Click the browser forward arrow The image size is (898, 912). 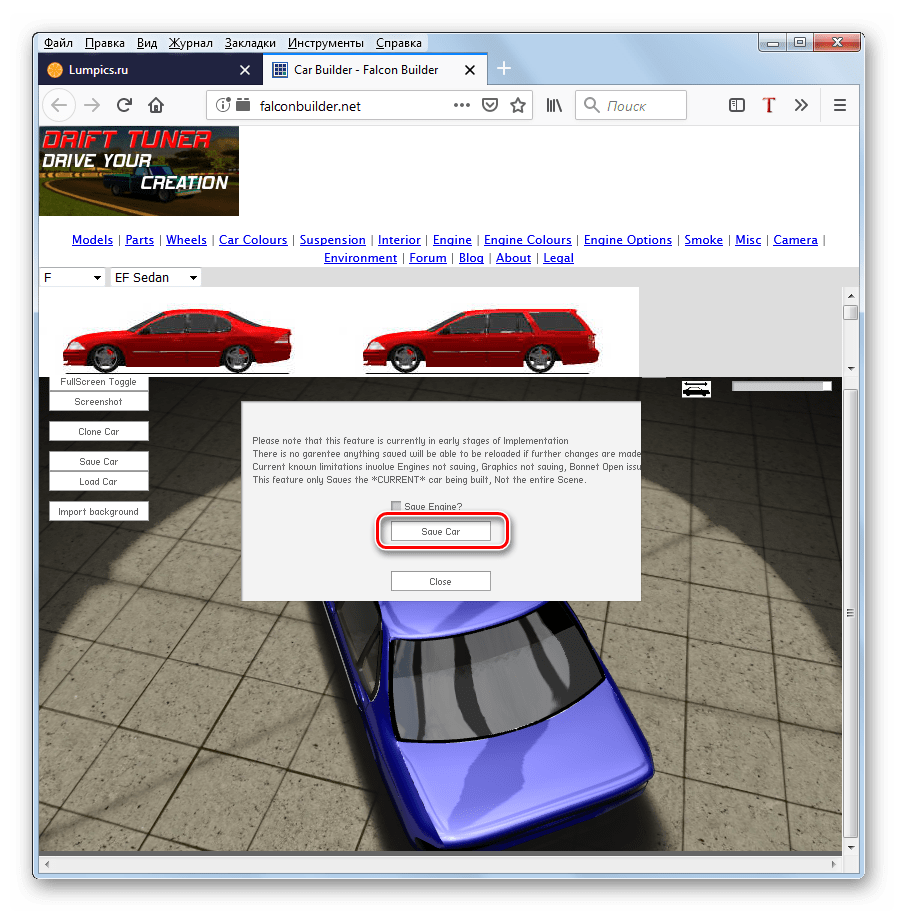92,105
